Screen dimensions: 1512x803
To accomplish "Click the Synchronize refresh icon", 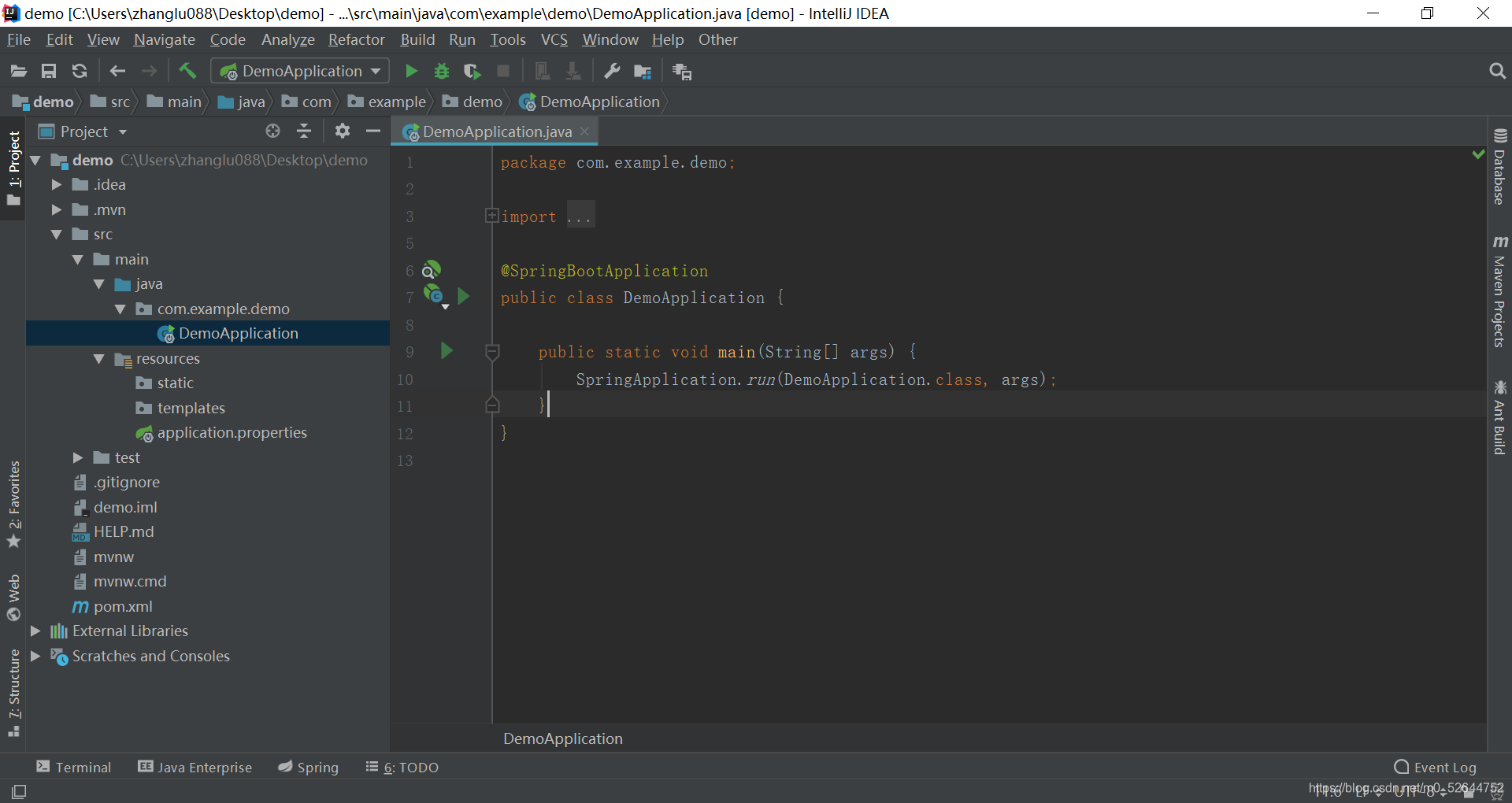I will [80, 72].
